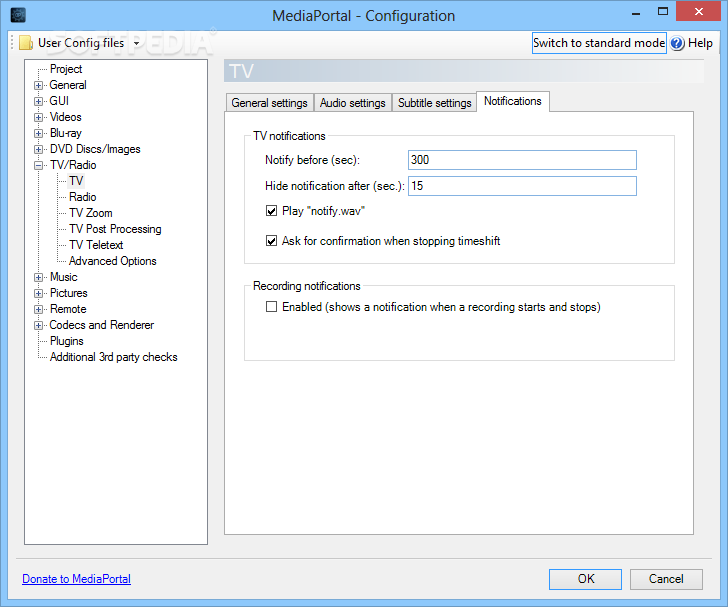Expand the Blu-ray tree node
Image resolution: width=728 pixels, height=607 pixels.
(x=39, y=133)
